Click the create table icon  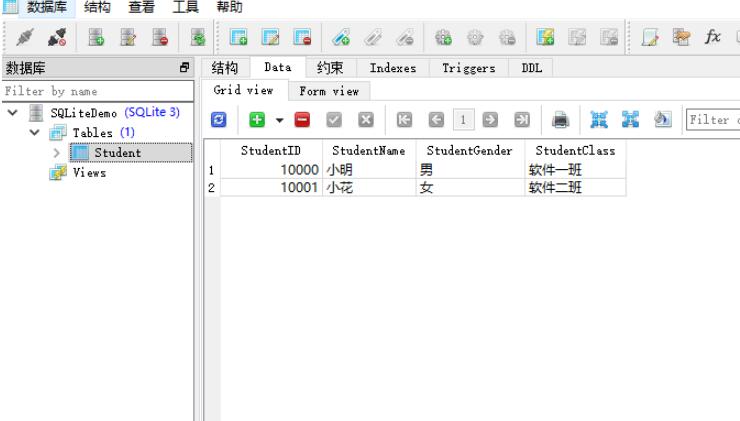(238, 37)
